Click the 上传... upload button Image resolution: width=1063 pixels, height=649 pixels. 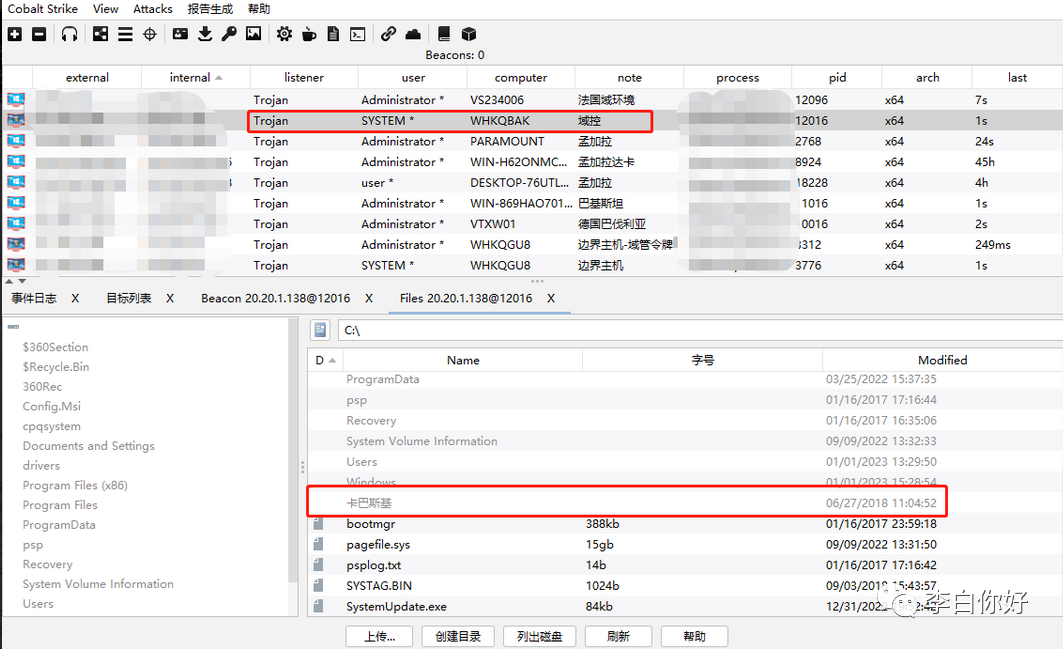pyautogui.click(x=379, y=636)
